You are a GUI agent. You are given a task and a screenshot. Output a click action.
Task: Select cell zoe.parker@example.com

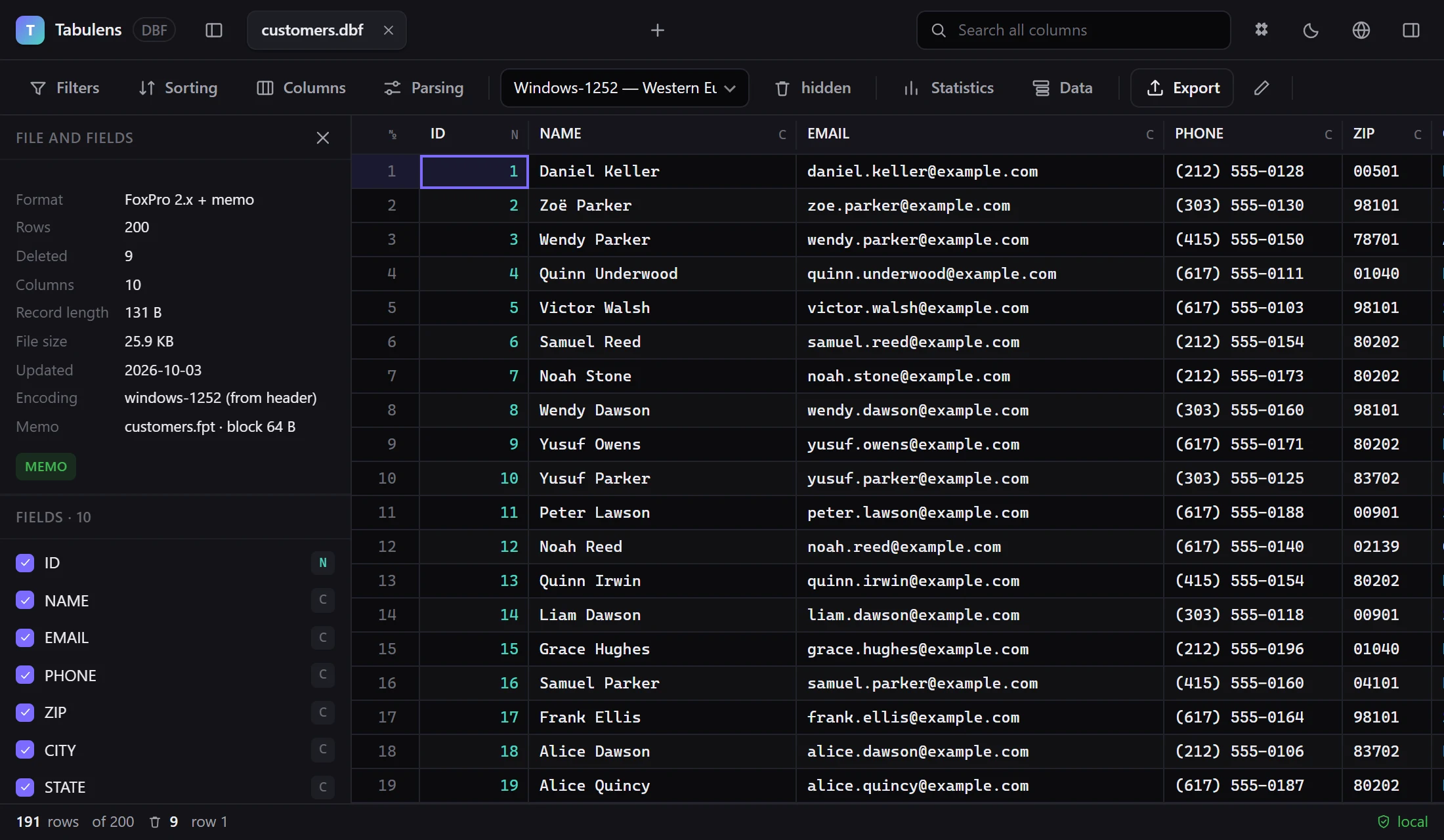click(980, 205)
